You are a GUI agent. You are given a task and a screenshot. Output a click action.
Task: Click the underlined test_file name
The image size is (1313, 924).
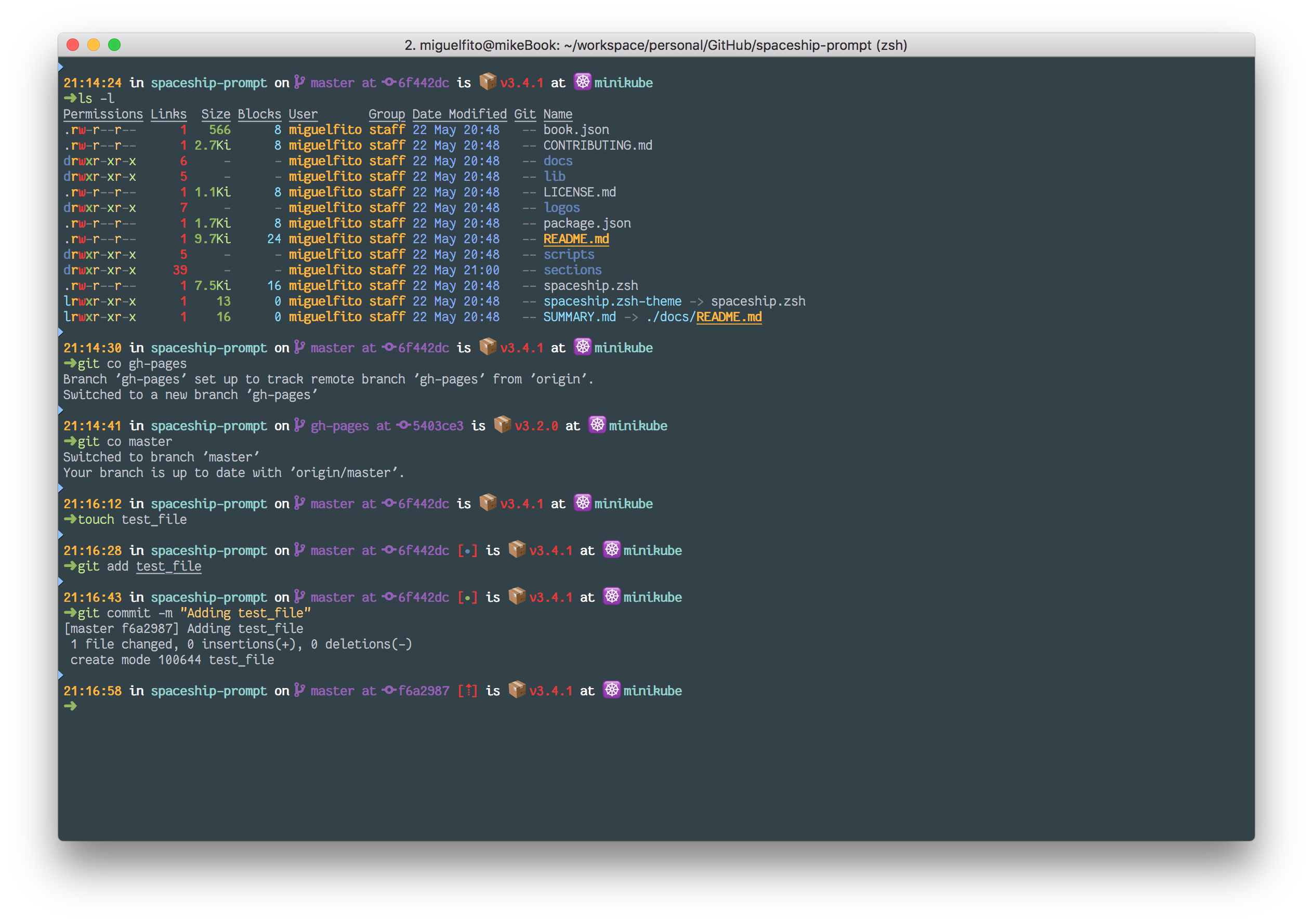coord(169,566)
